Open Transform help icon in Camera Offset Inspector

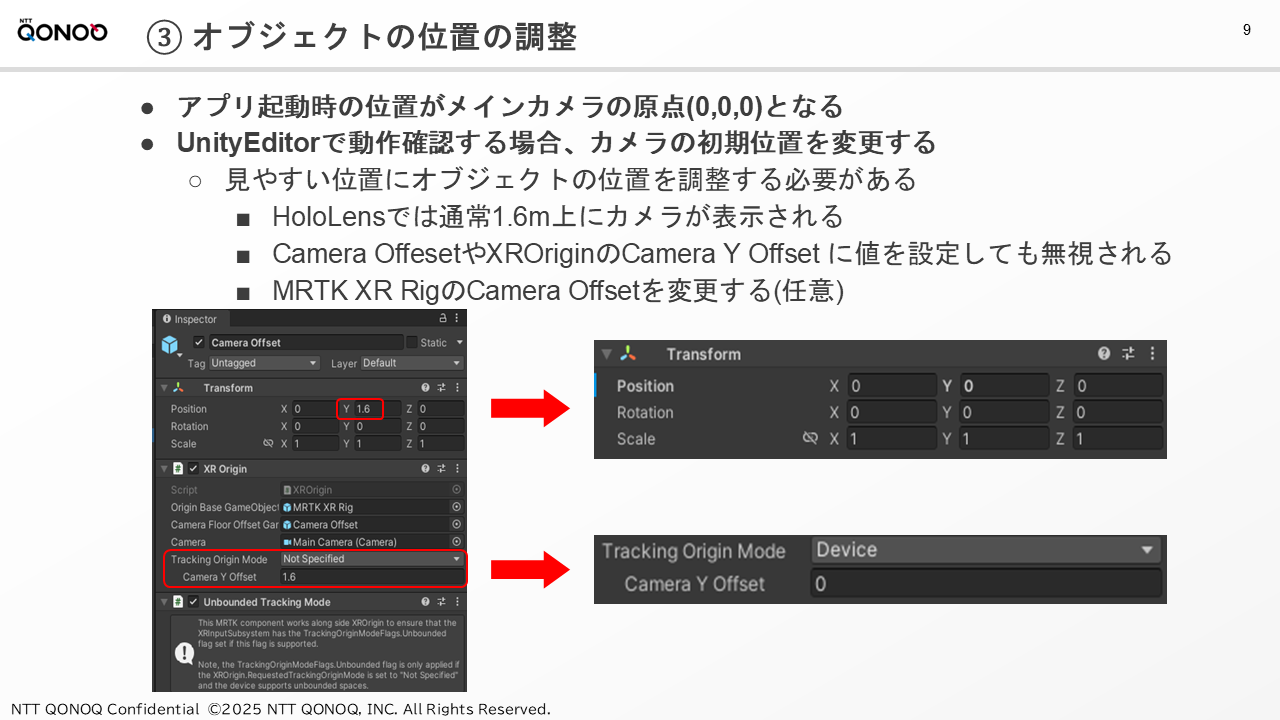[x=425, y=387]
